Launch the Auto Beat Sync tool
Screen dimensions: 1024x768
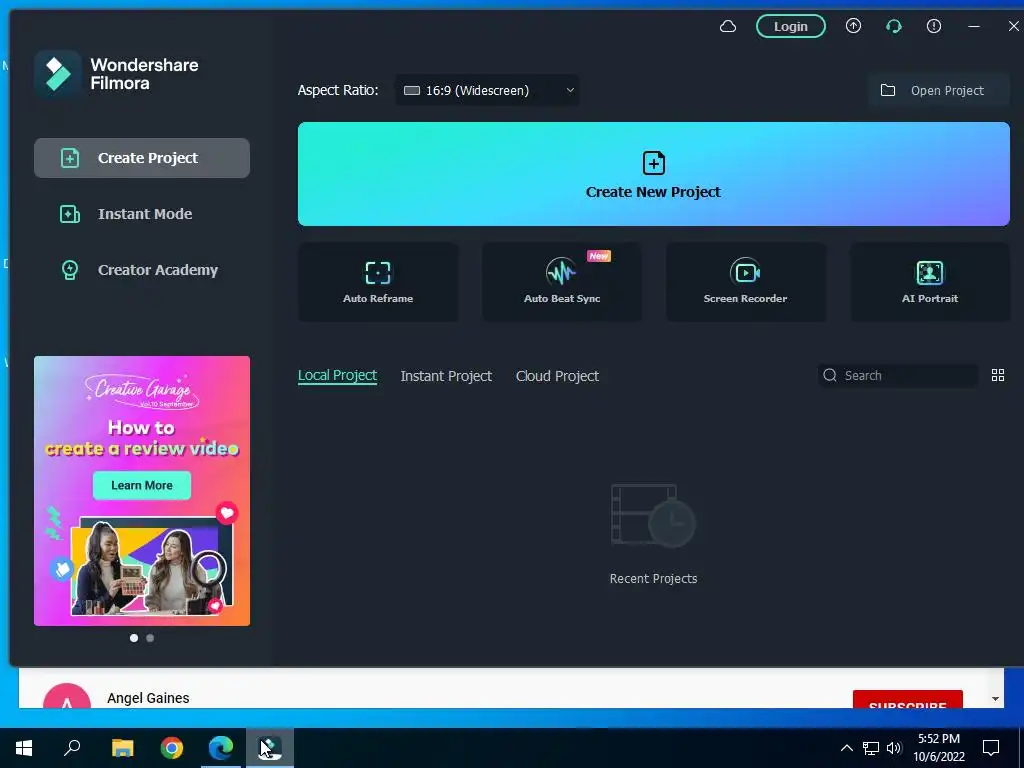tap(562, 282)
